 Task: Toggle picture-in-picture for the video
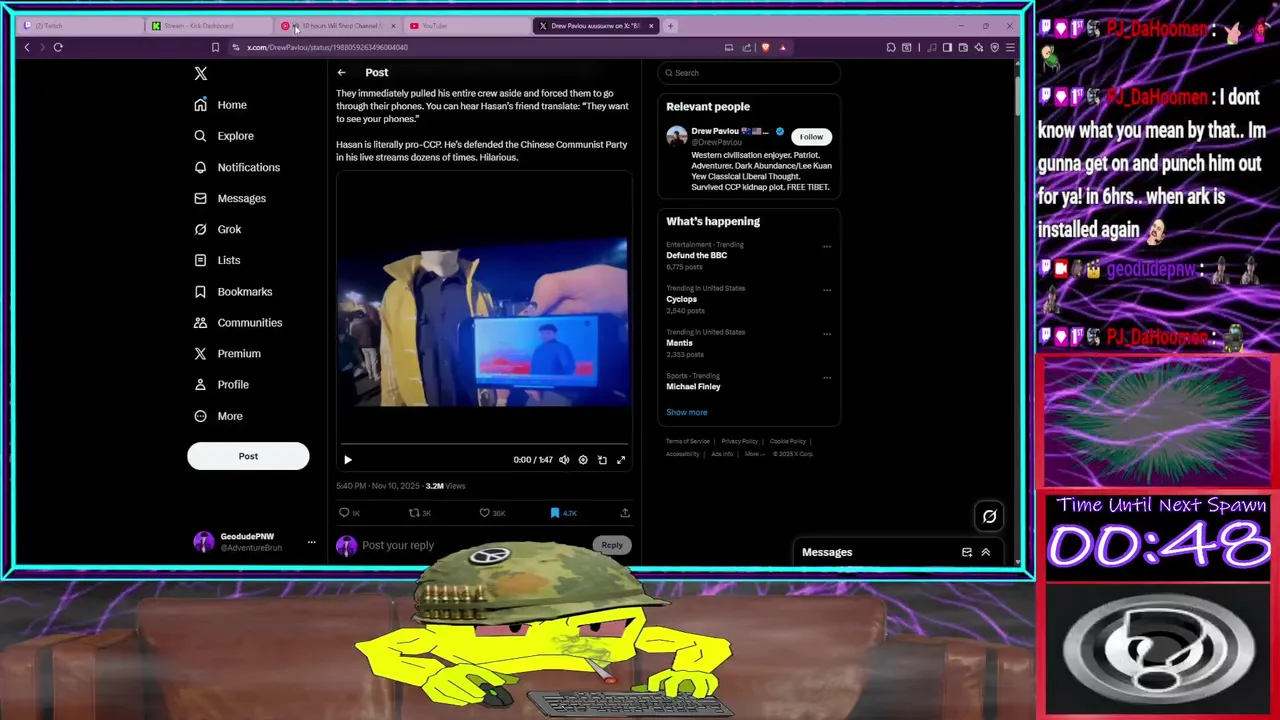click(602, 460)
